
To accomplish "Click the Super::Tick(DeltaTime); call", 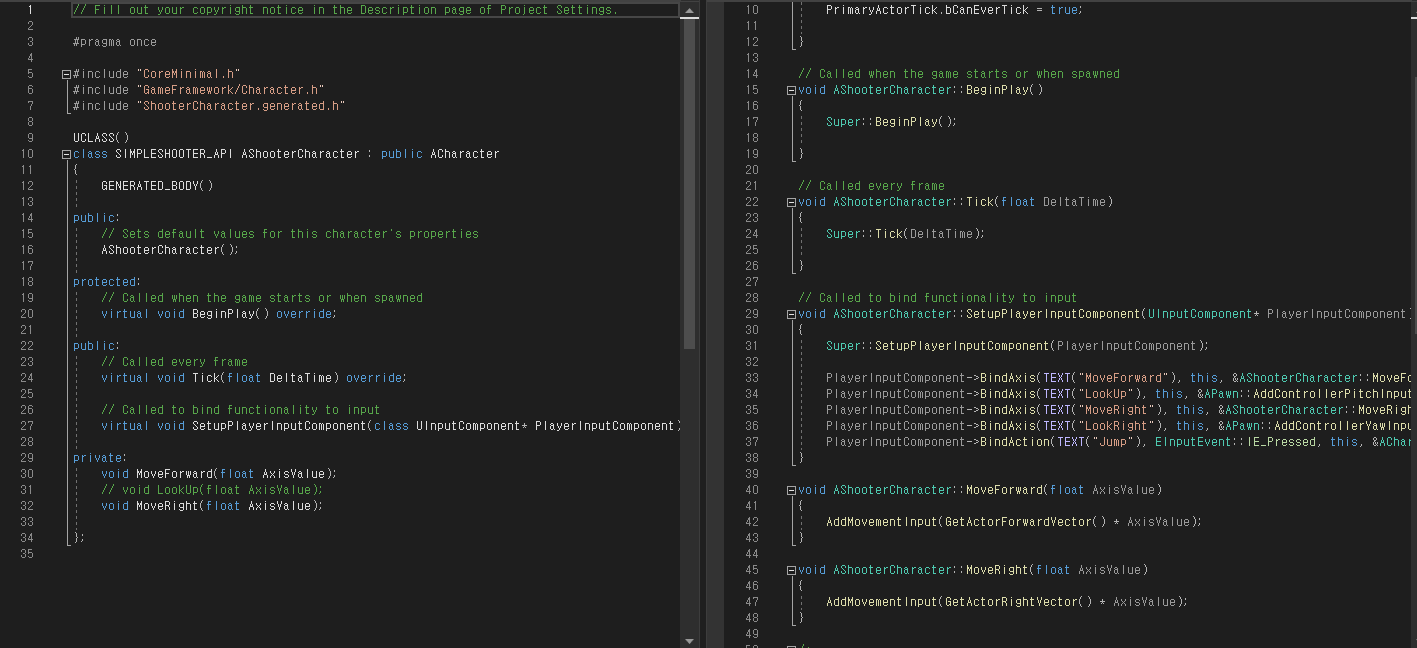I will (905, 234).
